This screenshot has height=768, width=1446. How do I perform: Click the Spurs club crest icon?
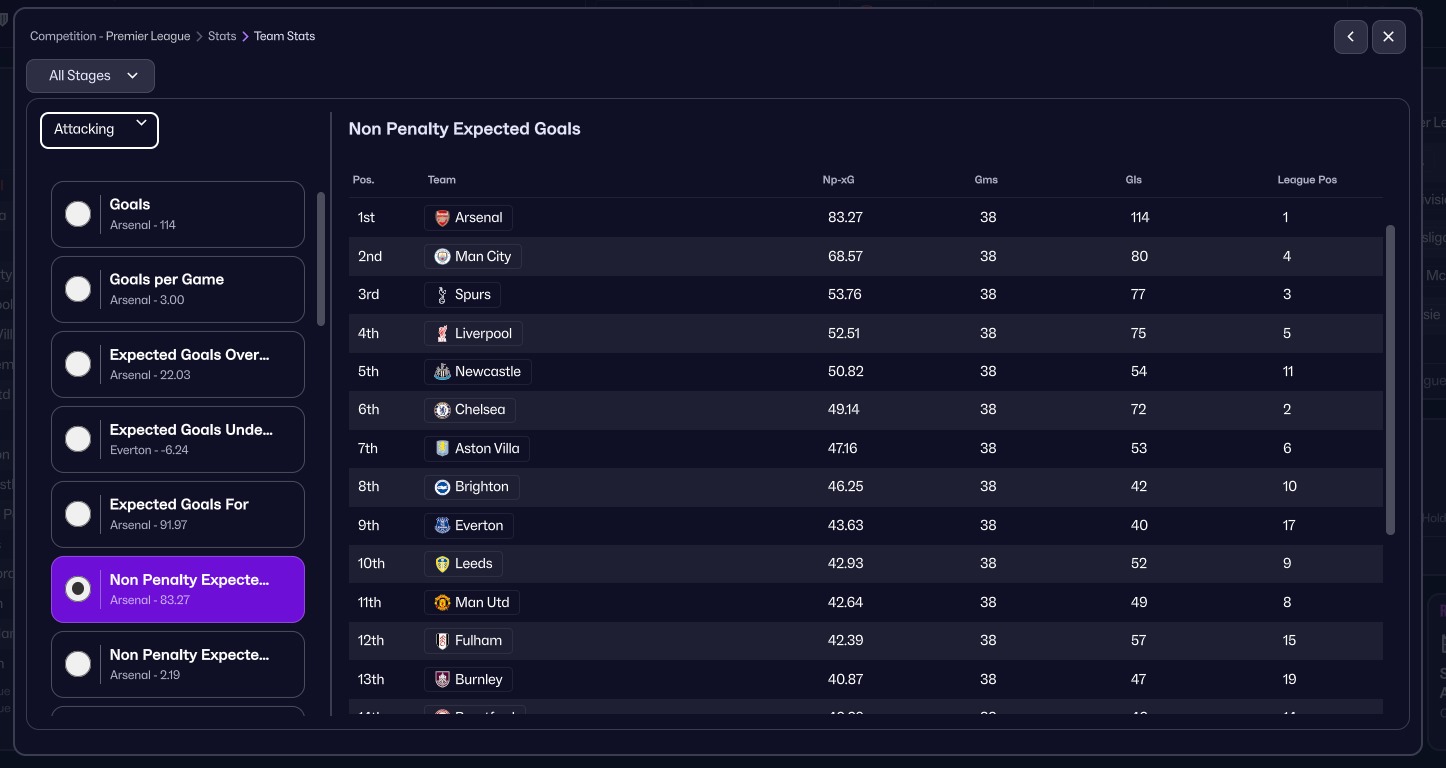pyautogui.click(x=442, y=295)
